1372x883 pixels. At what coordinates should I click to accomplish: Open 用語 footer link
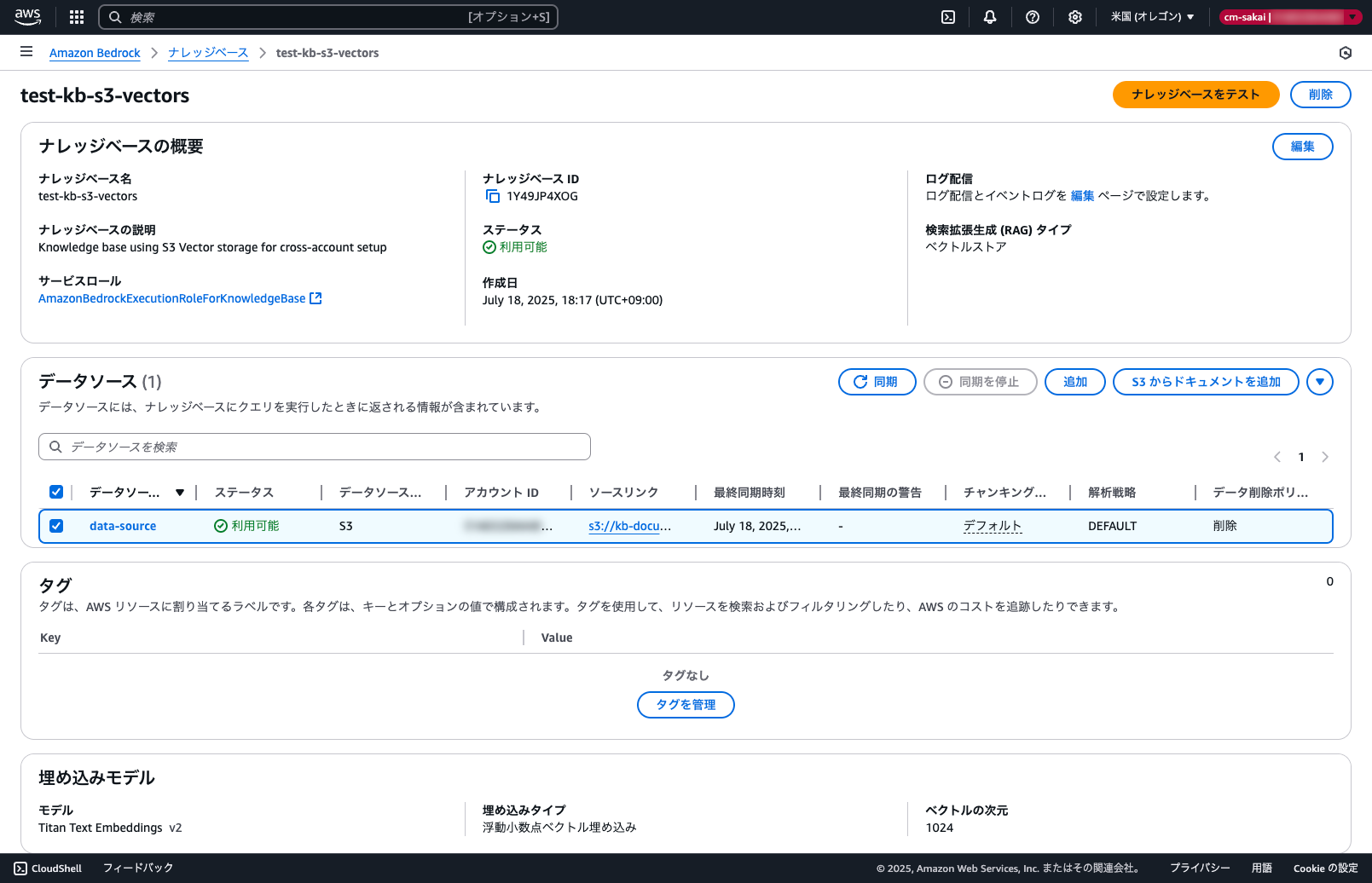(x=1262, y=869)
